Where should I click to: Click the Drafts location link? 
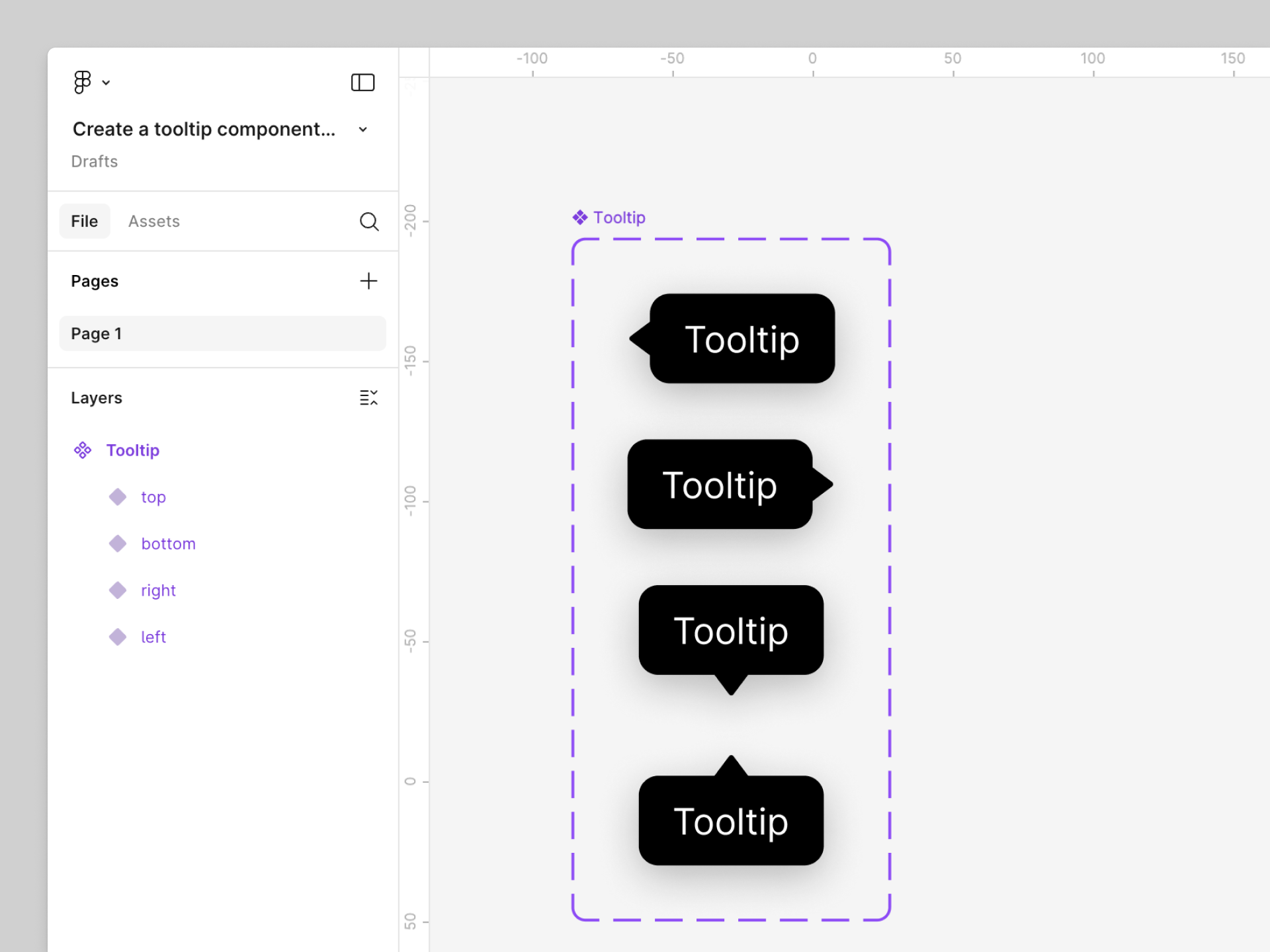[95, 161]
